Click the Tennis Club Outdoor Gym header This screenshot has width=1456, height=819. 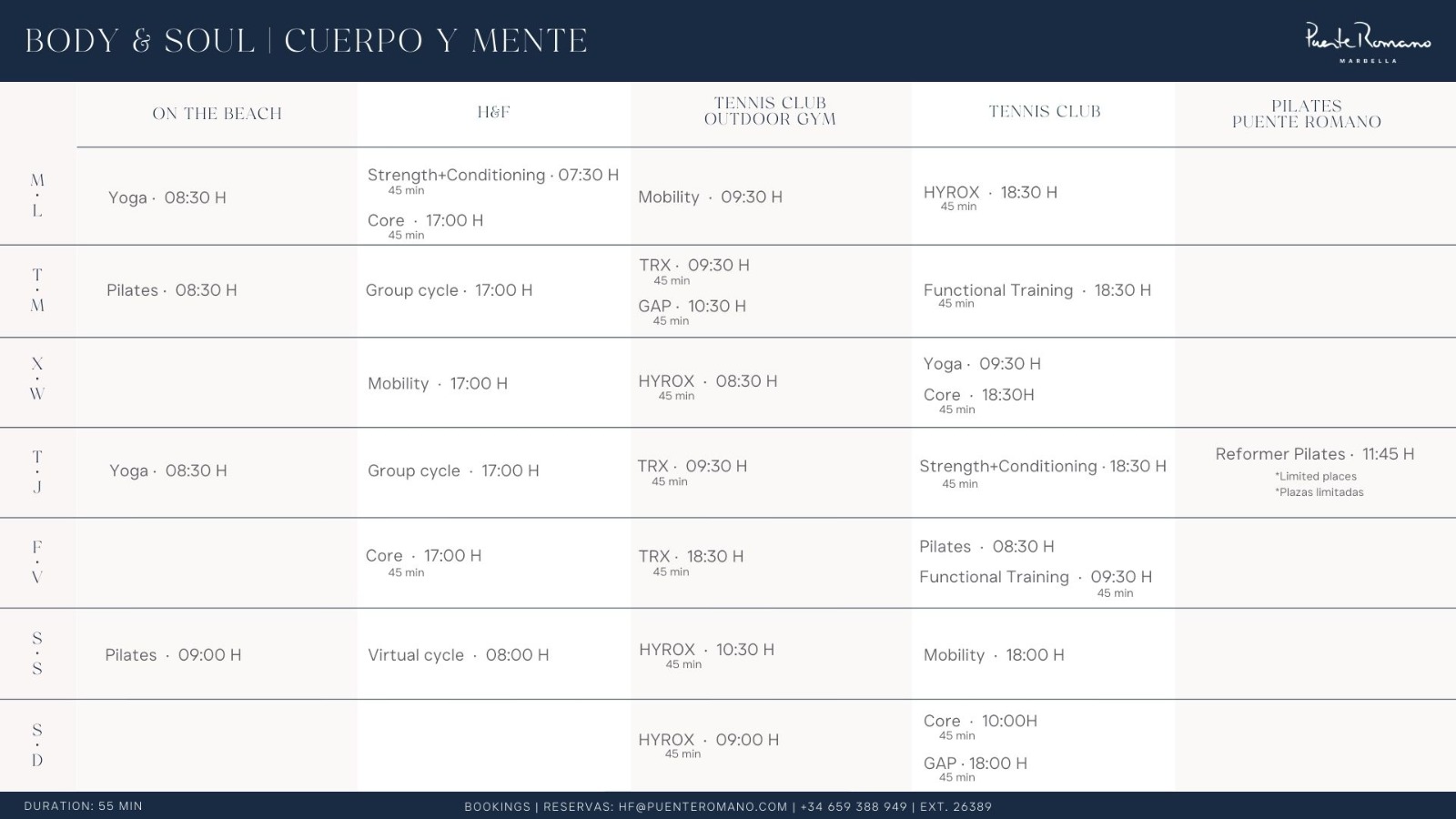click(770, 111)
